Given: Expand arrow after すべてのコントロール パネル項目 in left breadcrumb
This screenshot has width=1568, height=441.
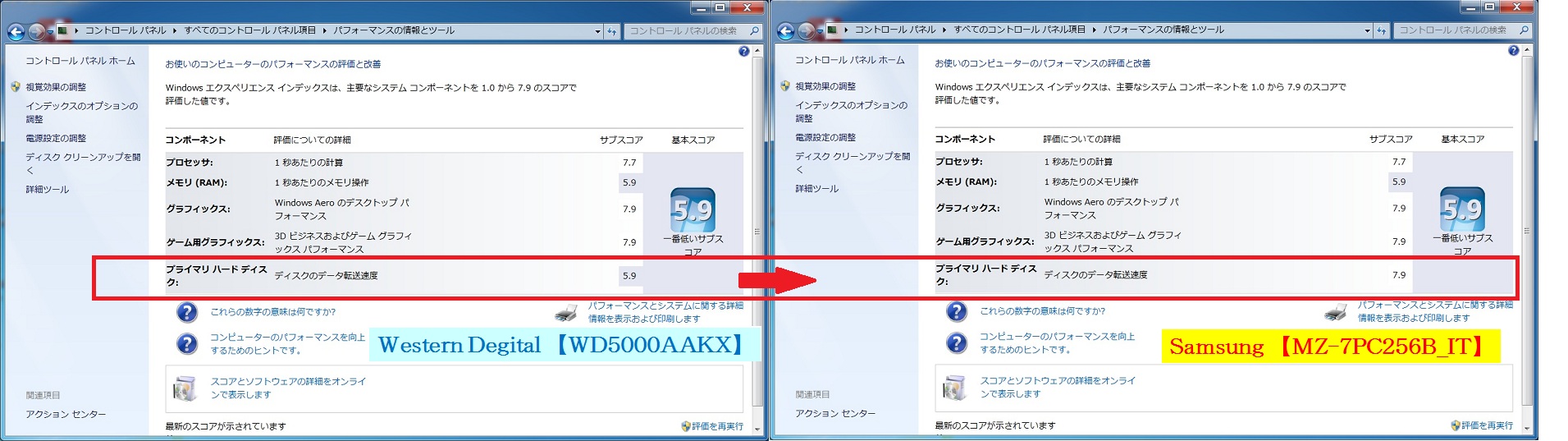Looking at the screenshot, I should click(x=324, y=31).
